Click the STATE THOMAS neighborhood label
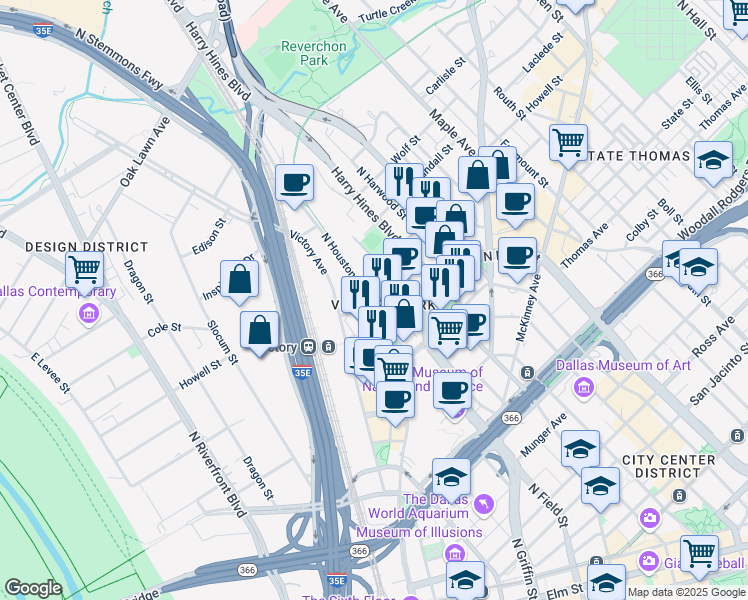Image resolution: width=748 pixels, height=600 pixels. click(639, 156)
